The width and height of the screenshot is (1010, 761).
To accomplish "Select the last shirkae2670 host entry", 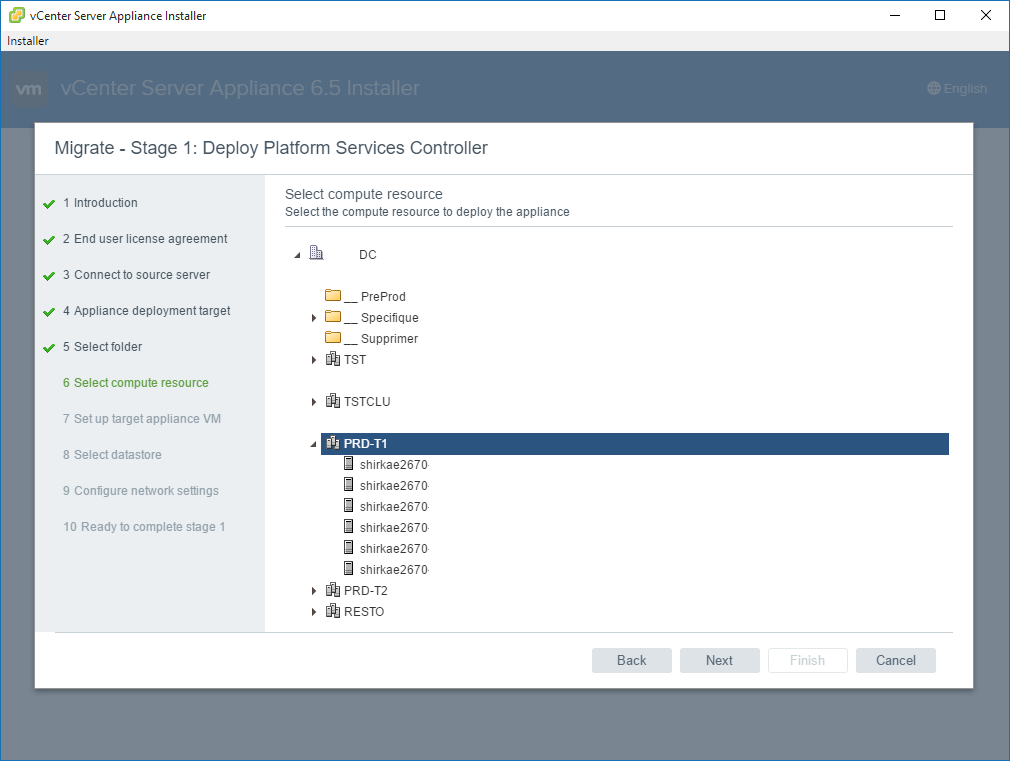I will click(x=393, y=570).
